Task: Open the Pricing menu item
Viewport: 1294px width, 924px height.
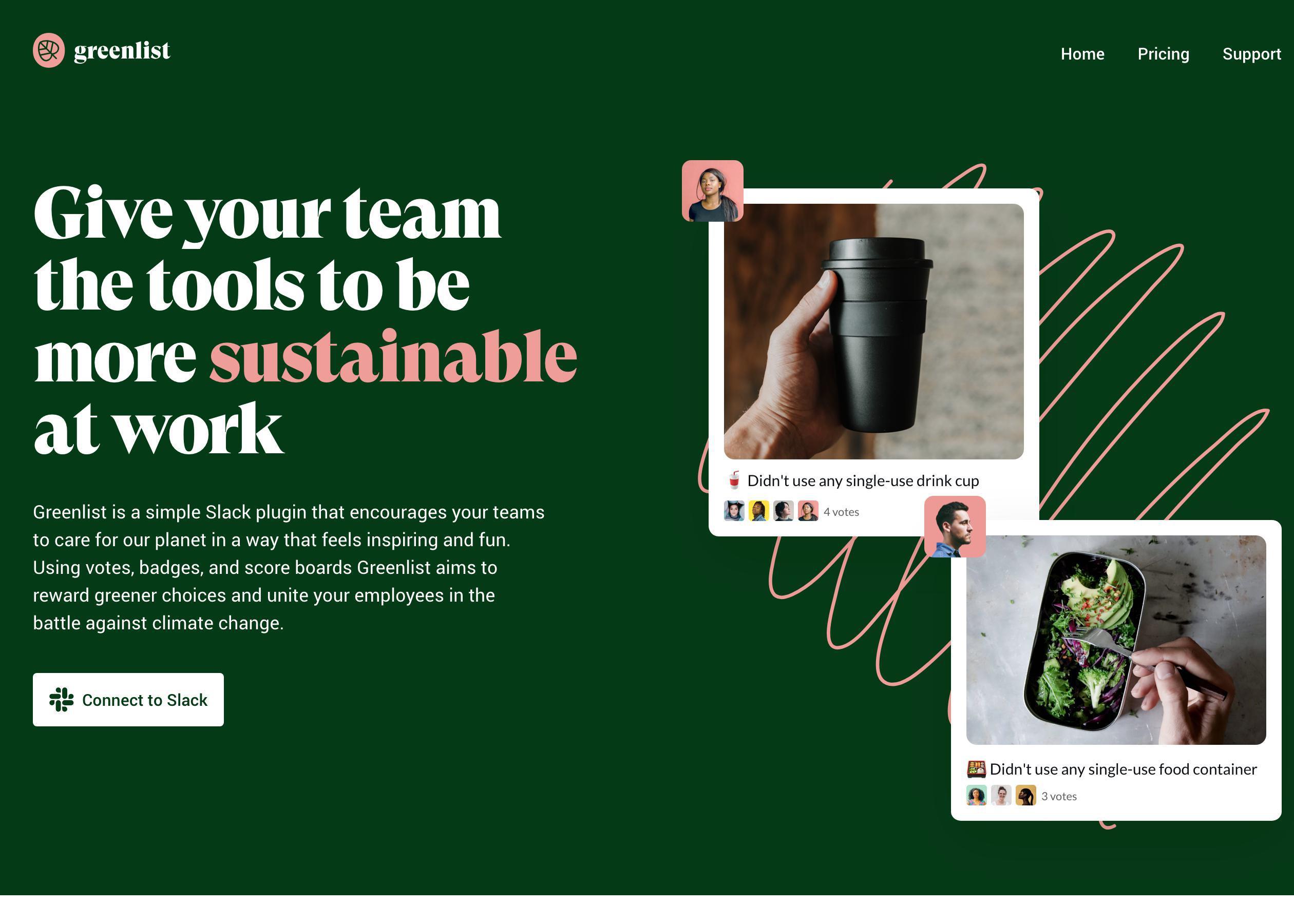Action: coord(1163,54)
